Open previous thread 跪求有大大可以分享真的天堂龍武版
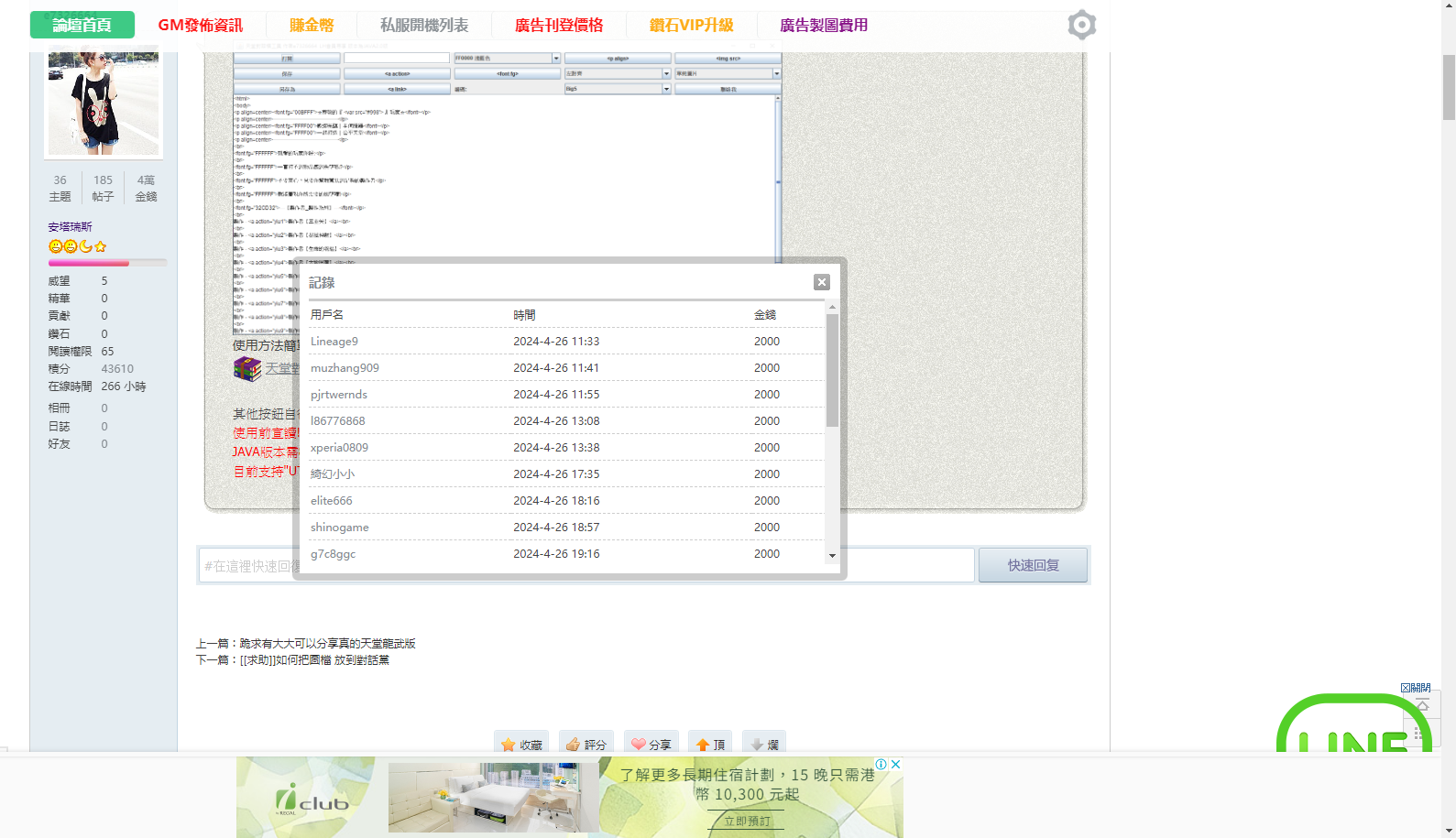Screen dimensions: 1456x838 (327, 643)
